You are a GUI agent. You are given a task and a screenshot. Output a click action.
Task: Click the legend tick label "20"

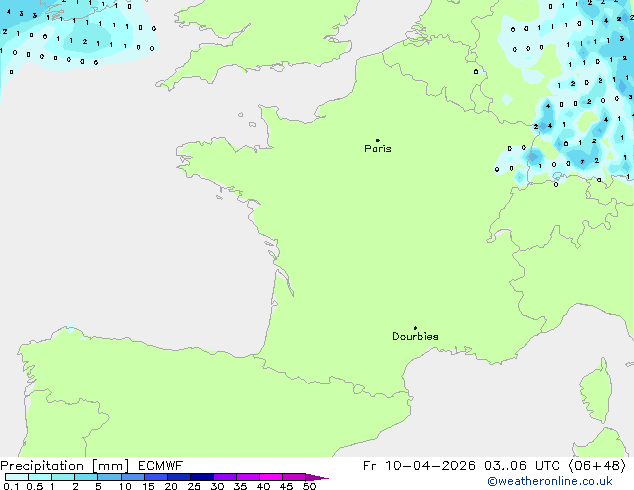pos(171,486)
